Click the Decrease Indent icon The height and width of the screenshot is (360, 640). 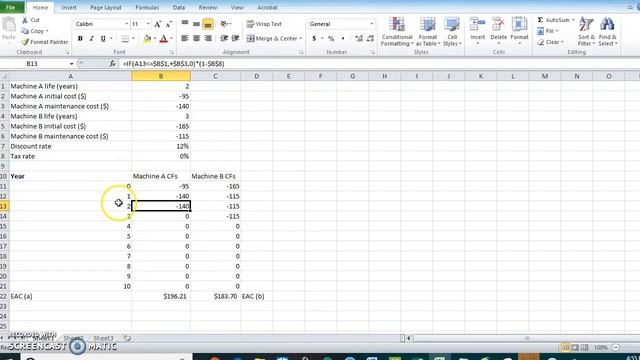224,38
